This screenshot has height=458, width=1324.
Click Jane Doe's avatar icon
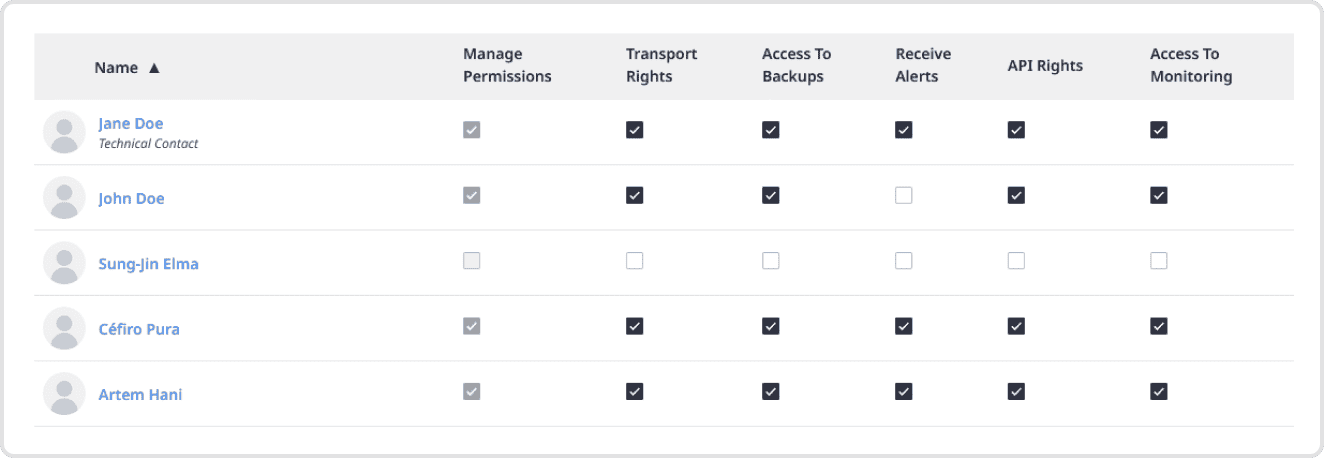click(64, 132)
